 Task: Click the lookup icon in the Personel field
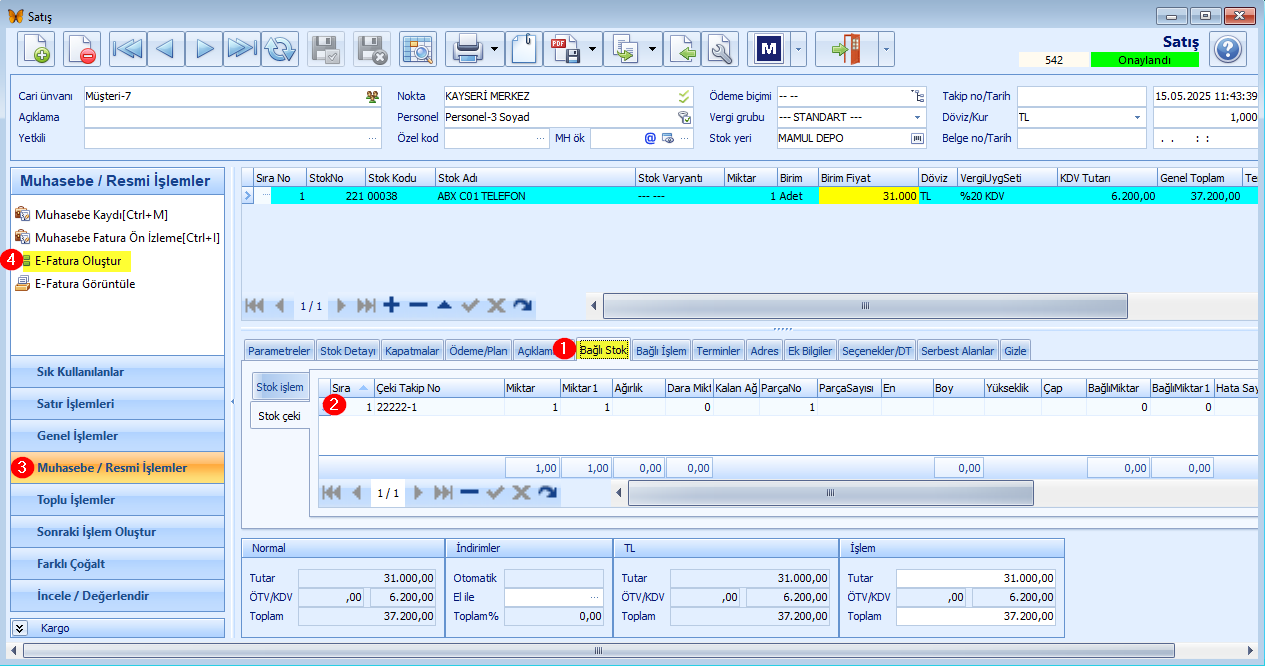[684, 117]
